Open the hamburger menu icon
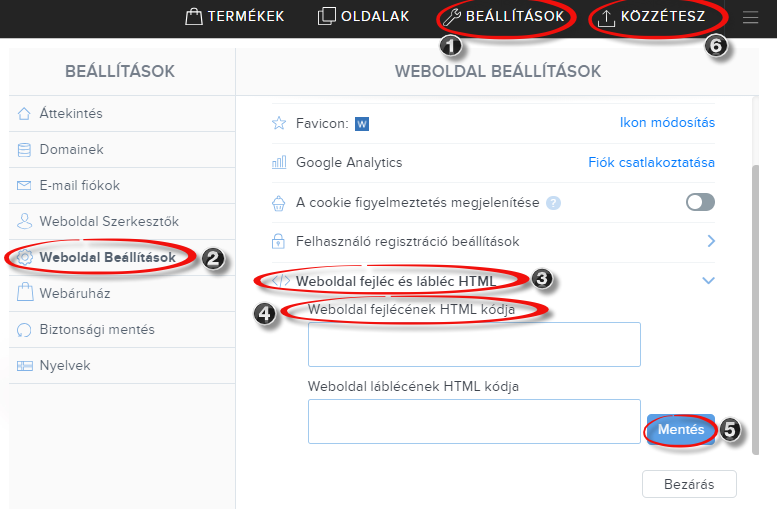 tap(750, 17)
